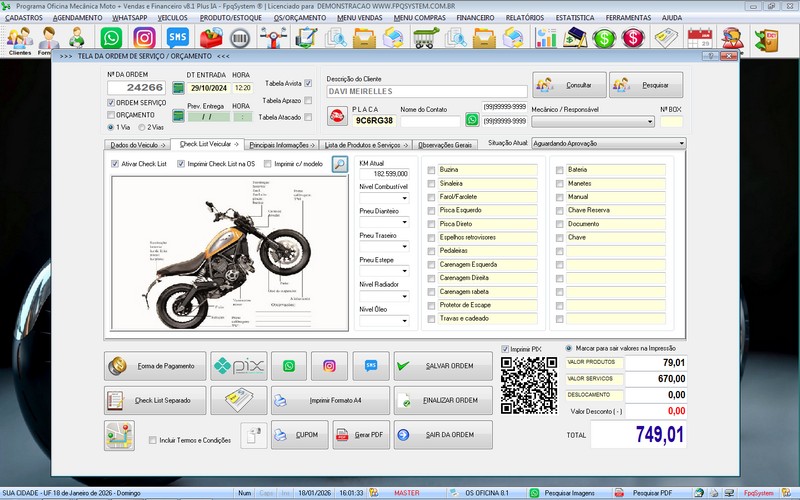Expand the Situação Atual dropdown
This screenshot has height=500, width=800.
coord(681,144)
